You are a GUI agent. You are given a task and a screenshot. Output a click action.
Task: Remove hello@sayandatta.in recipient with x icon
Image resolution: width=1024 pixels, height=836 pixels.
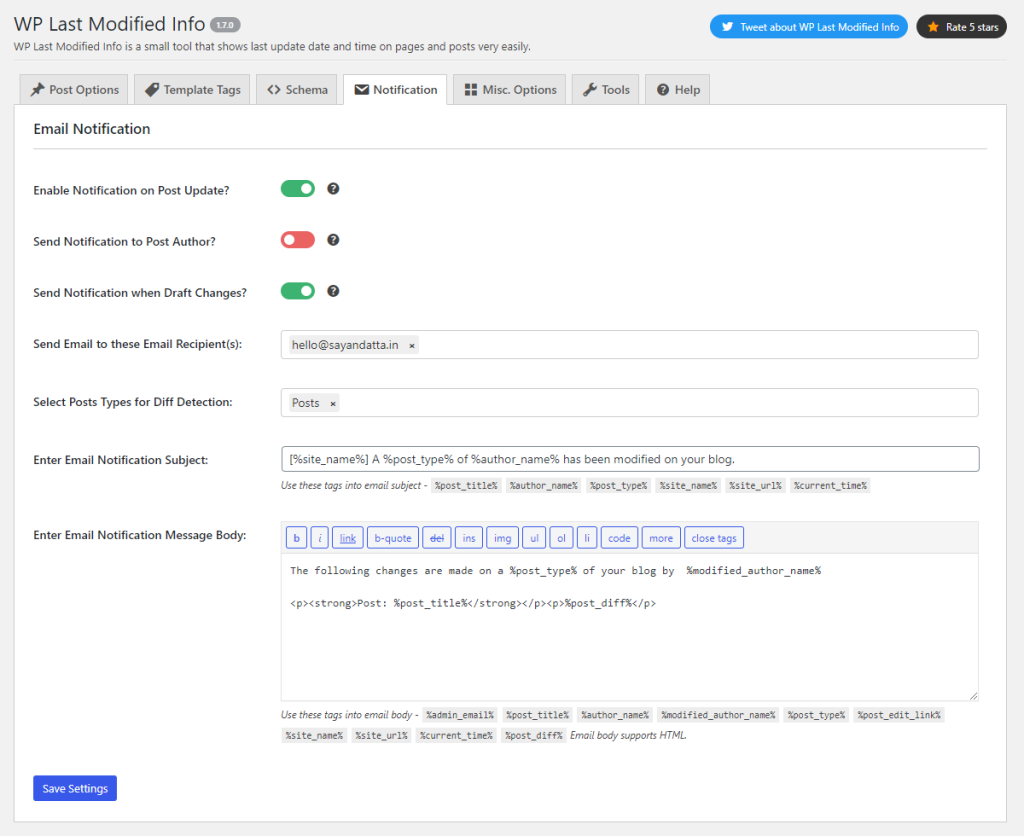(x=411, y=346)
